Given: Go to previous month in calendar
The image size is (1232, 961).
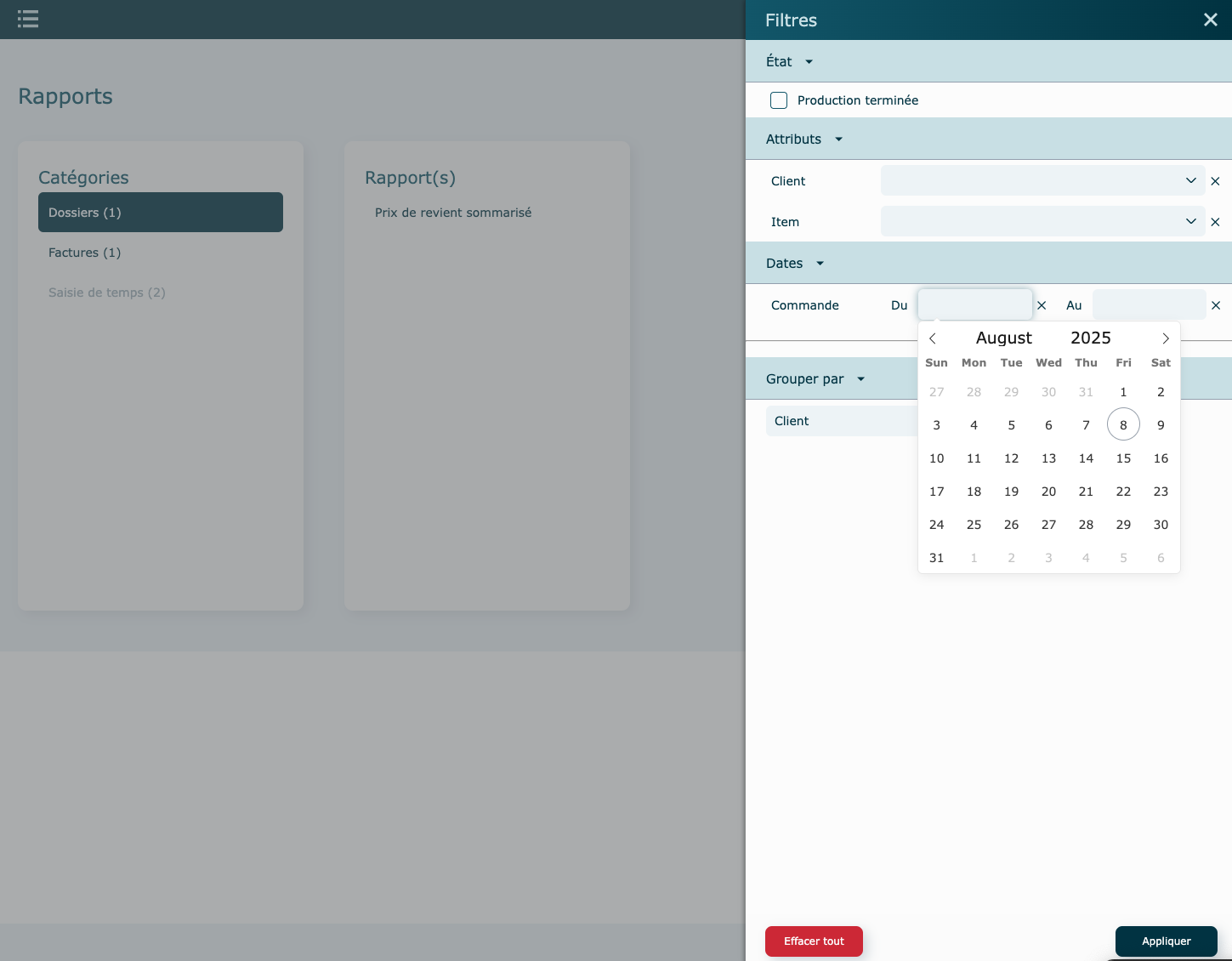Looking at the screenshot, I should (x=933, y=338).
